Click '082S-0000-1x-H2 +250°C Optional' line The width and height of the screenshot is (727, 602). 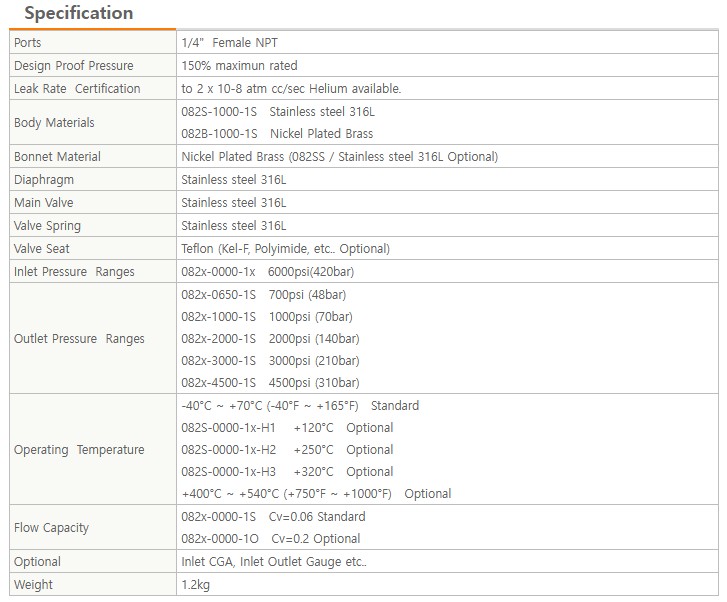click(x=287, y=450)
